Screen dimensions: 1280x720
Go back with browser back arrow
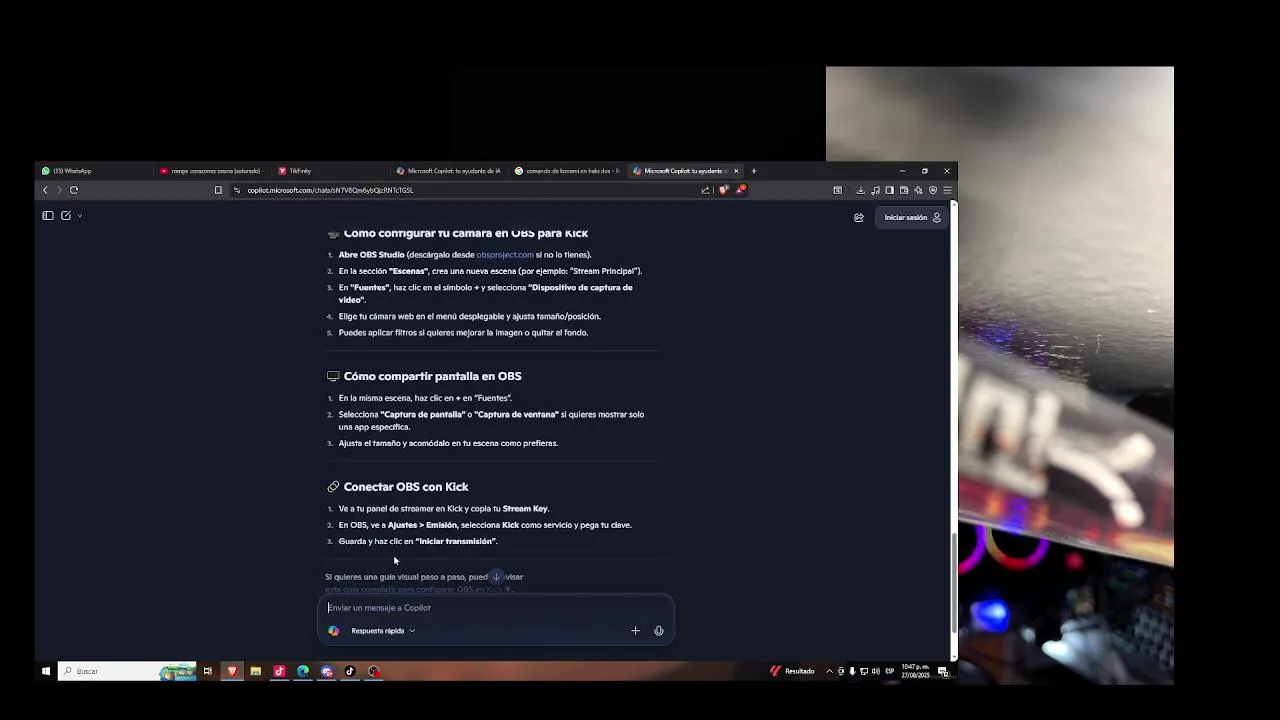pos(45,190)
